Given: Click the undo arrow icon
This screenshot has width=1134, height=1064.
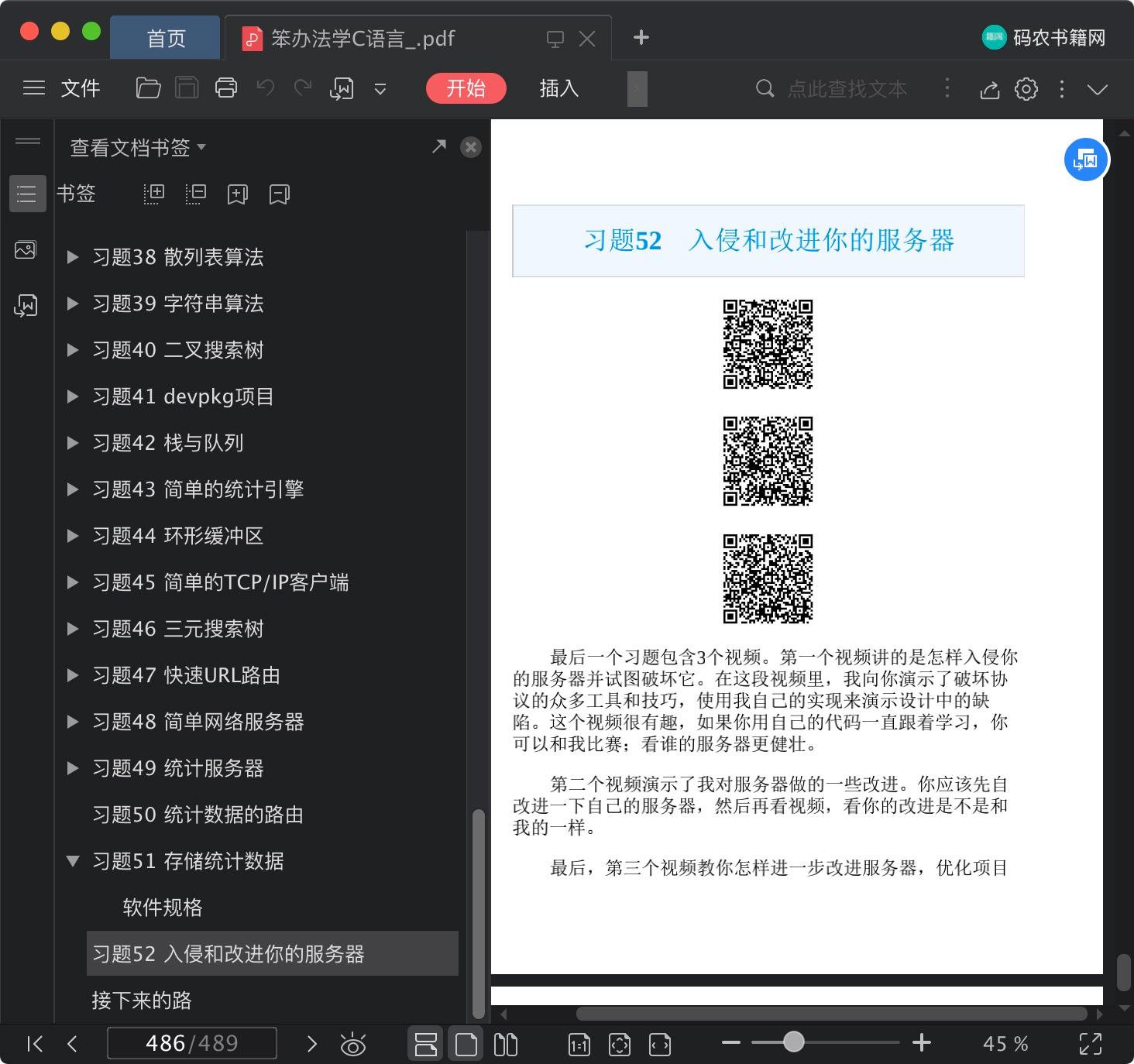Looking at the screenshot, I should [266, 88].
